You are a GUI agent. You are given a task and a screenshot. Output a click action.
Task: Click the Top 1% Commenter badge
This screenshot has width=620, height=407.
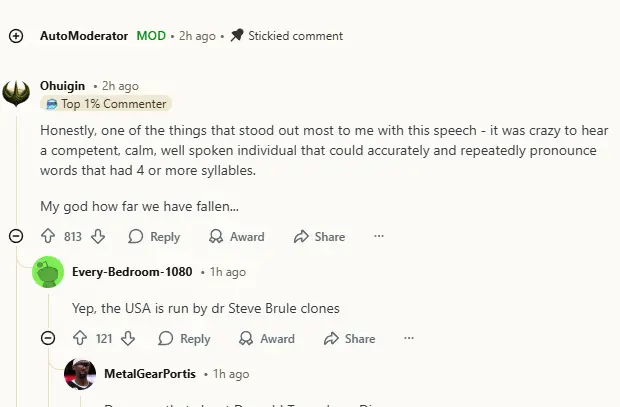tap(106, 104)
